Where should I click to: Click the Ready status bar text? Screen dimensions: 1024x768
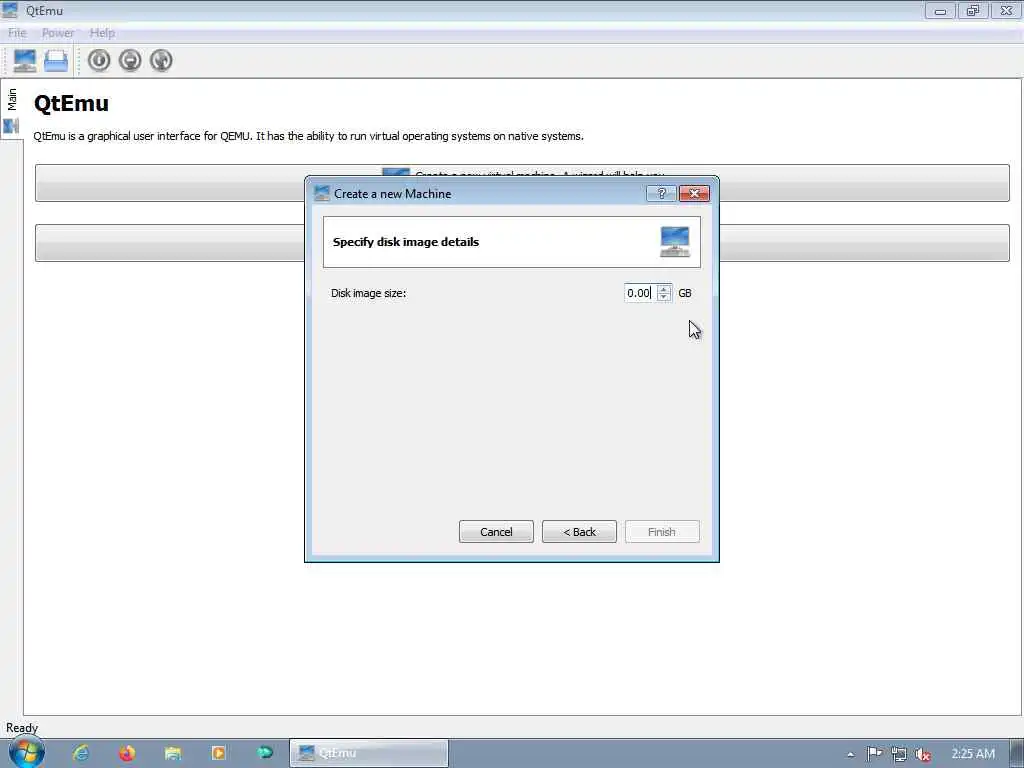tap(22, 728)
